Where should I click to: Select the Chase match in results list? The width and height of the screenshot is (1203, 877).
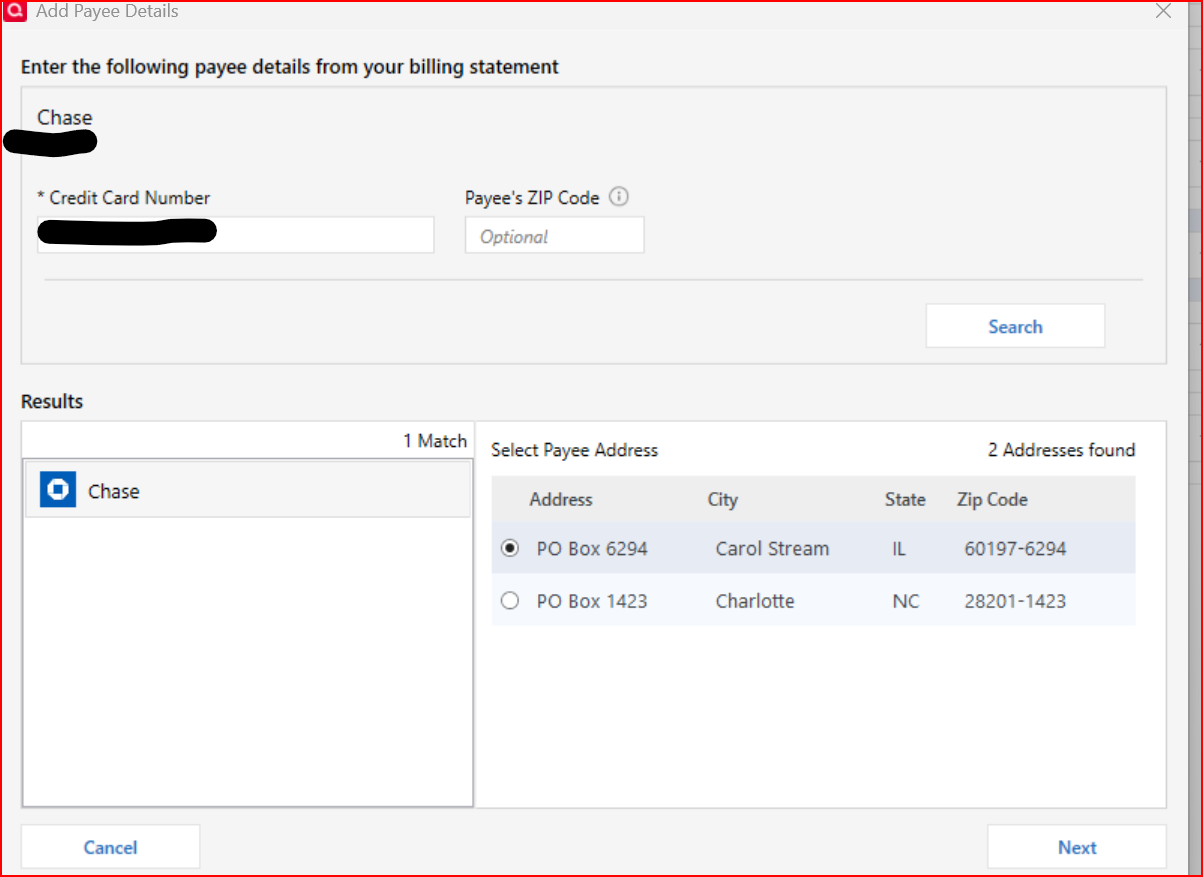(247, 490)
